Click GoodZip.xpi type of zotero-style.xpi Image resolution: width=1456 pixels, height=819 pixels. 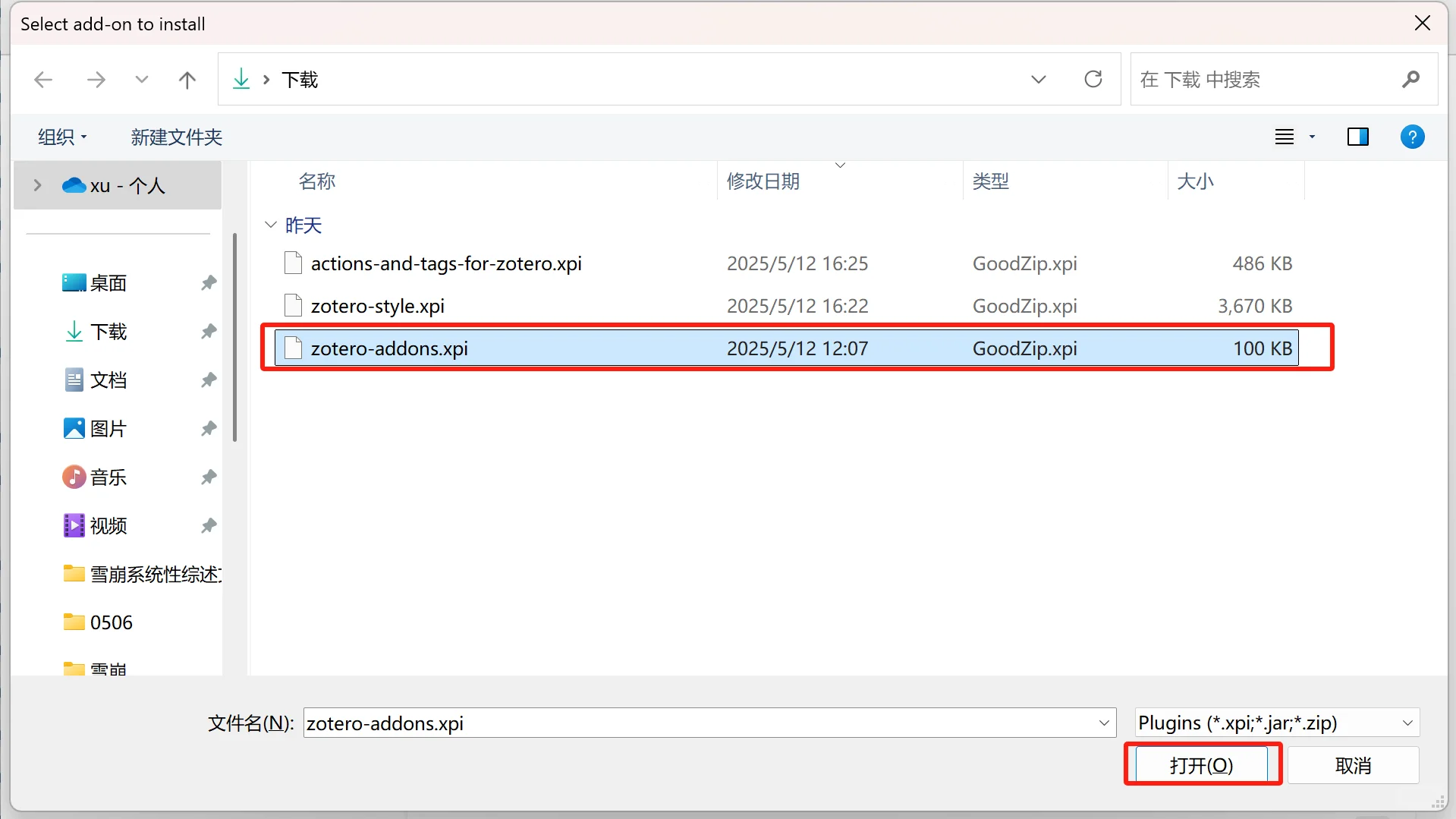click(1025, 306)
